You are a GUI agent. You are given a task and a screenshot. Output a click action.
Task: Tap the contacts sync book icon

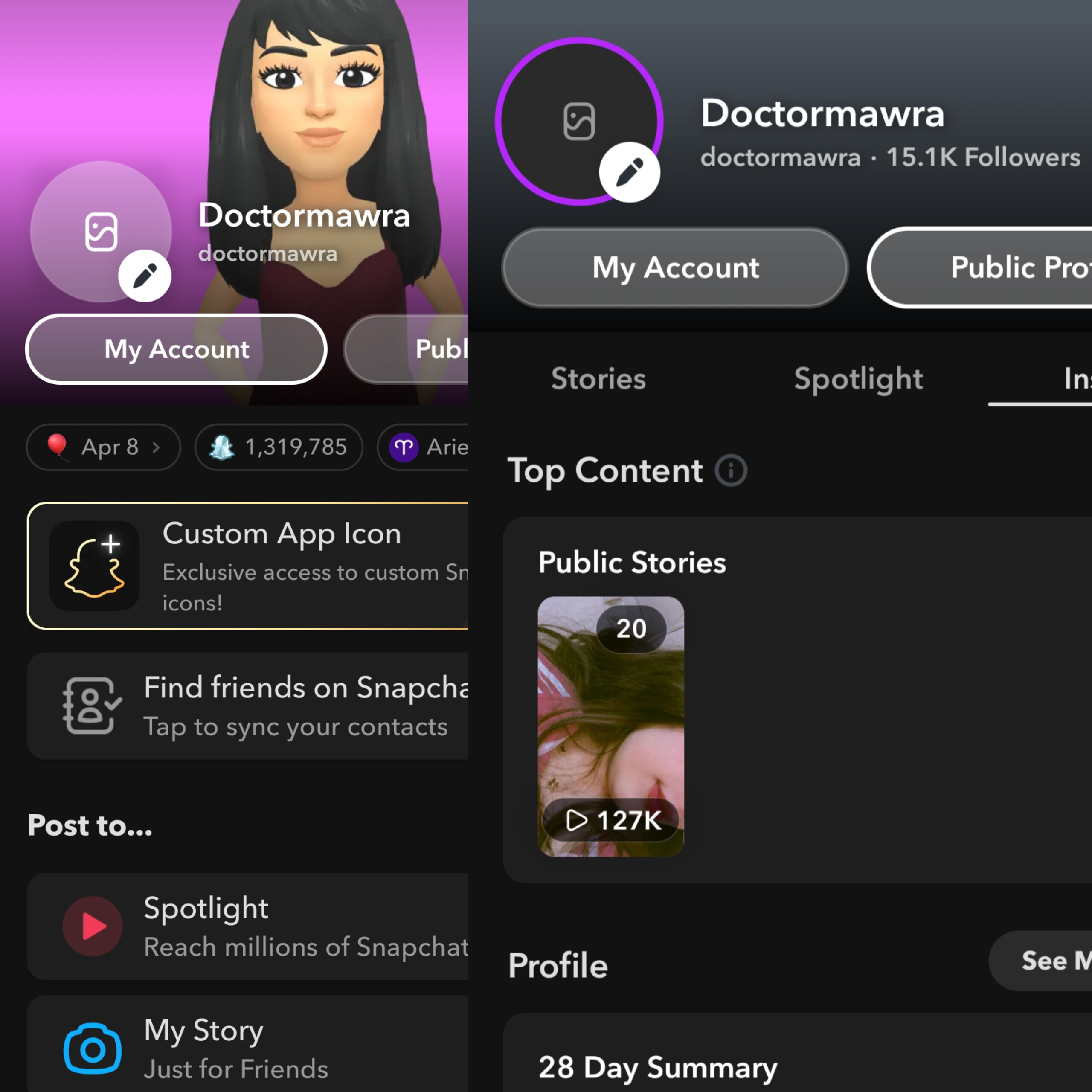point(92,706)
